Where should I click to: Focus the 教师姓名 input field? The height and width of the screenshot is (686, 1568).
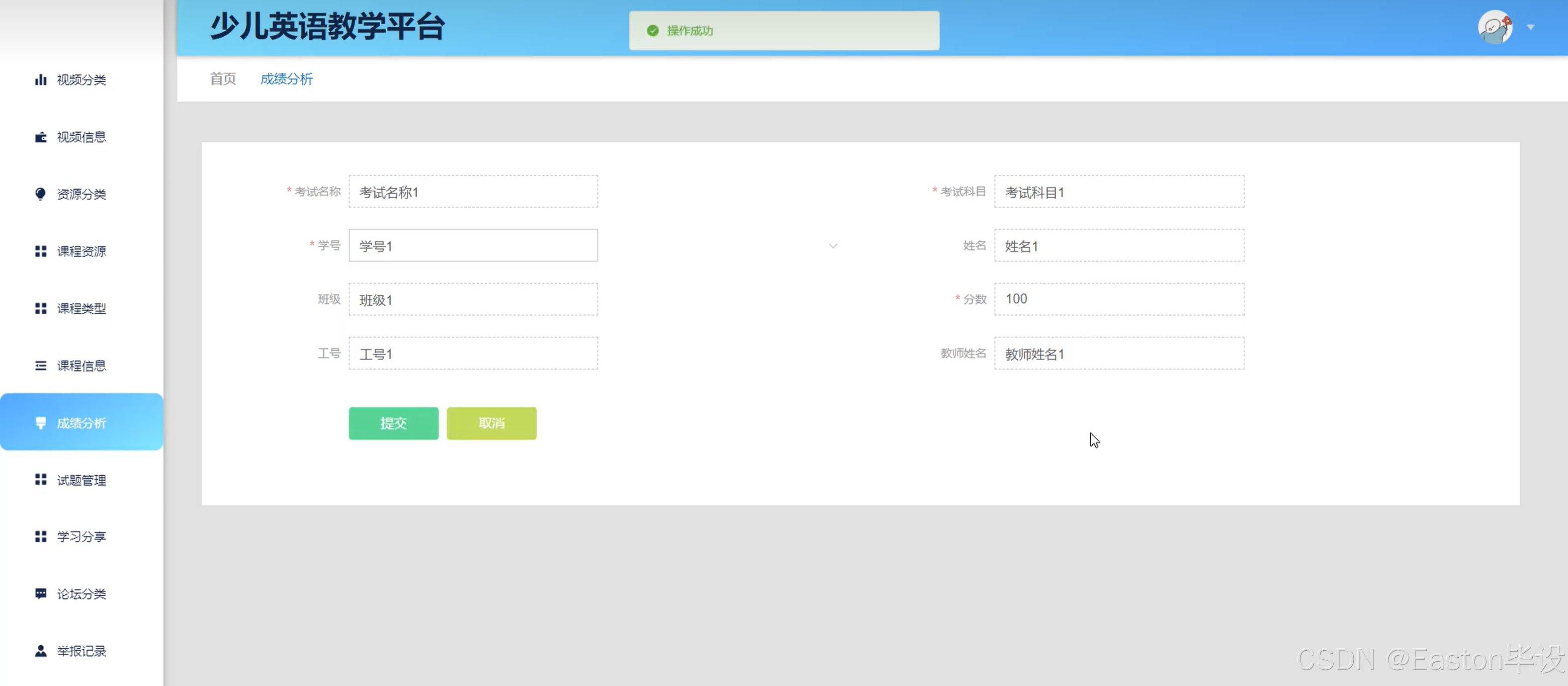pos(1119,353)
